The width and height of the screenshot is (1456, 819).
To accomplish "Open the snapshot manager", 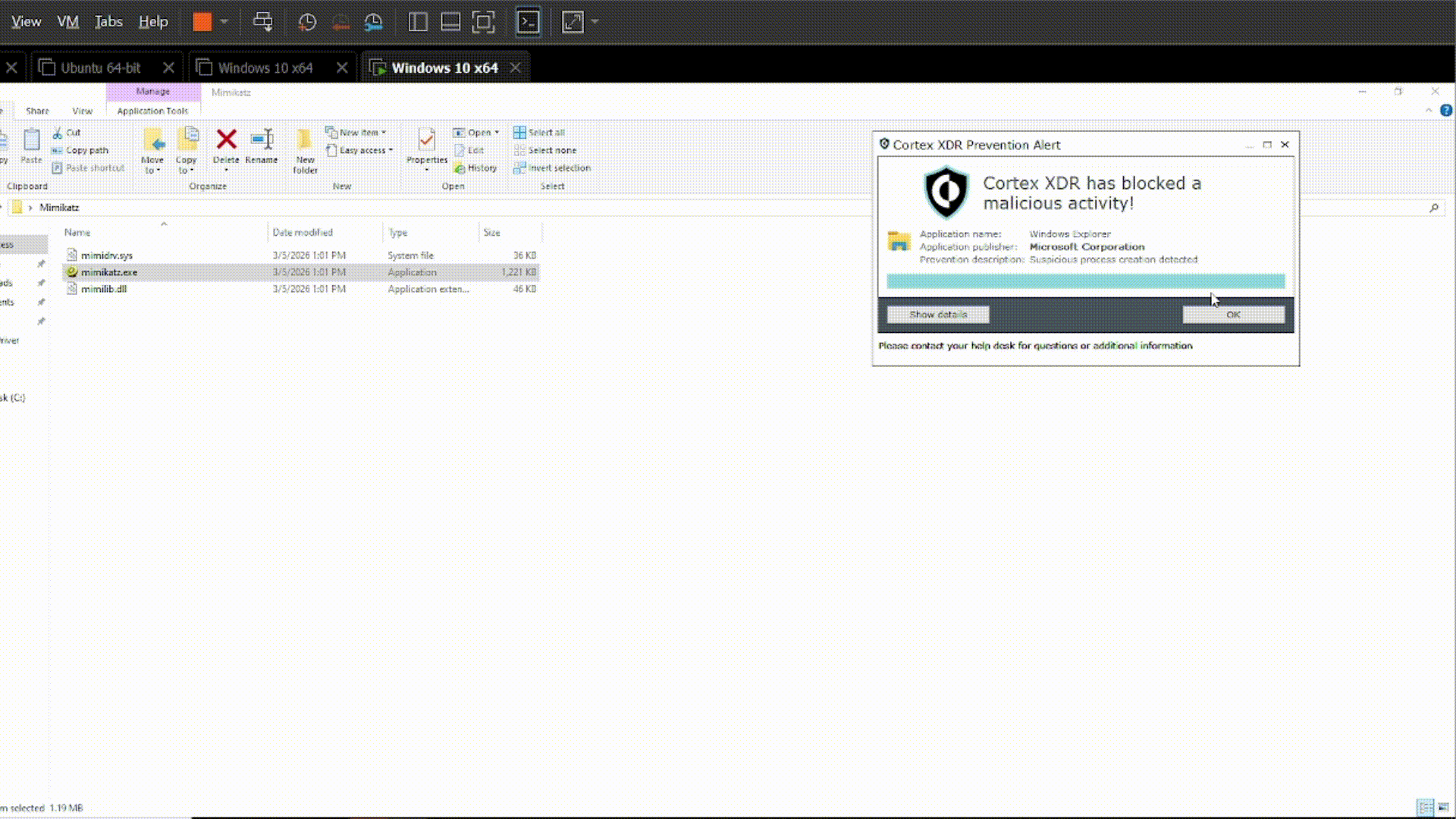I will [374, 22].
